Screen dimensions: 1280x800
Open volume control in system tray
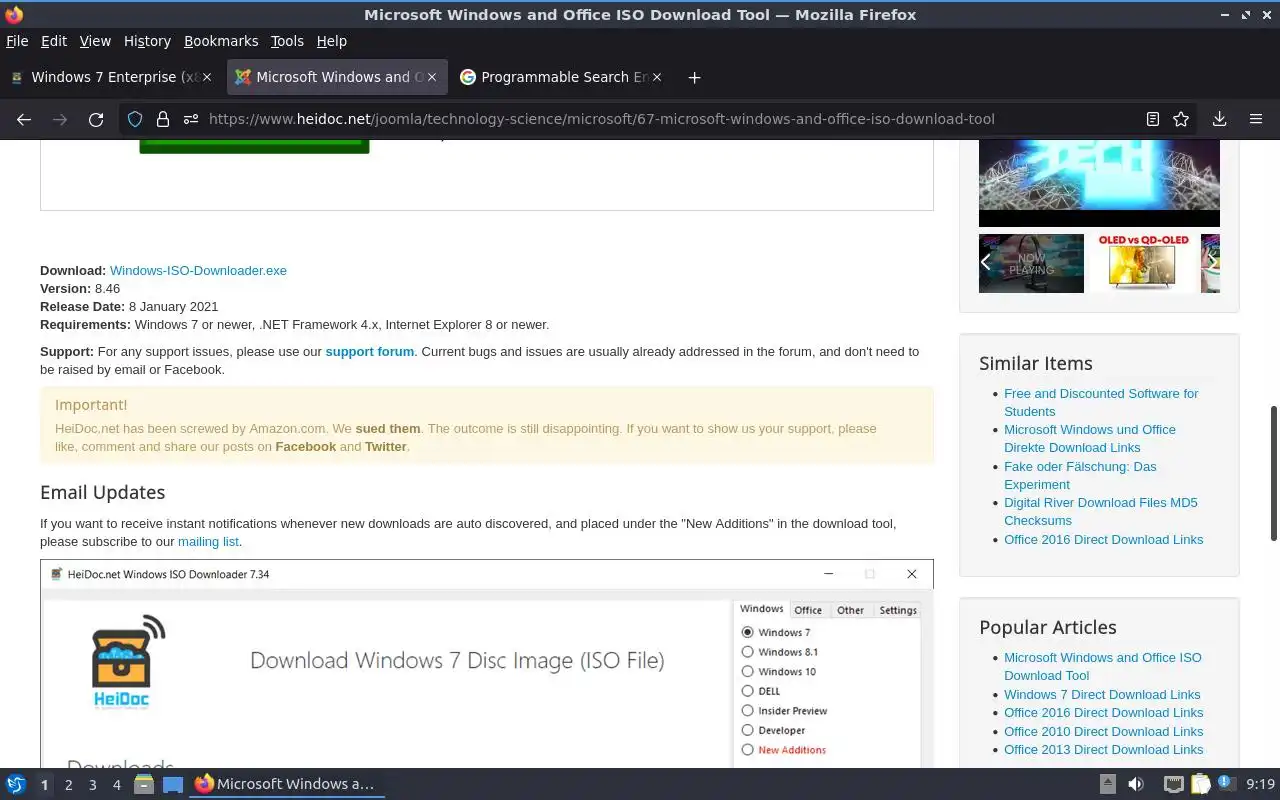[x=1136, y=784]
